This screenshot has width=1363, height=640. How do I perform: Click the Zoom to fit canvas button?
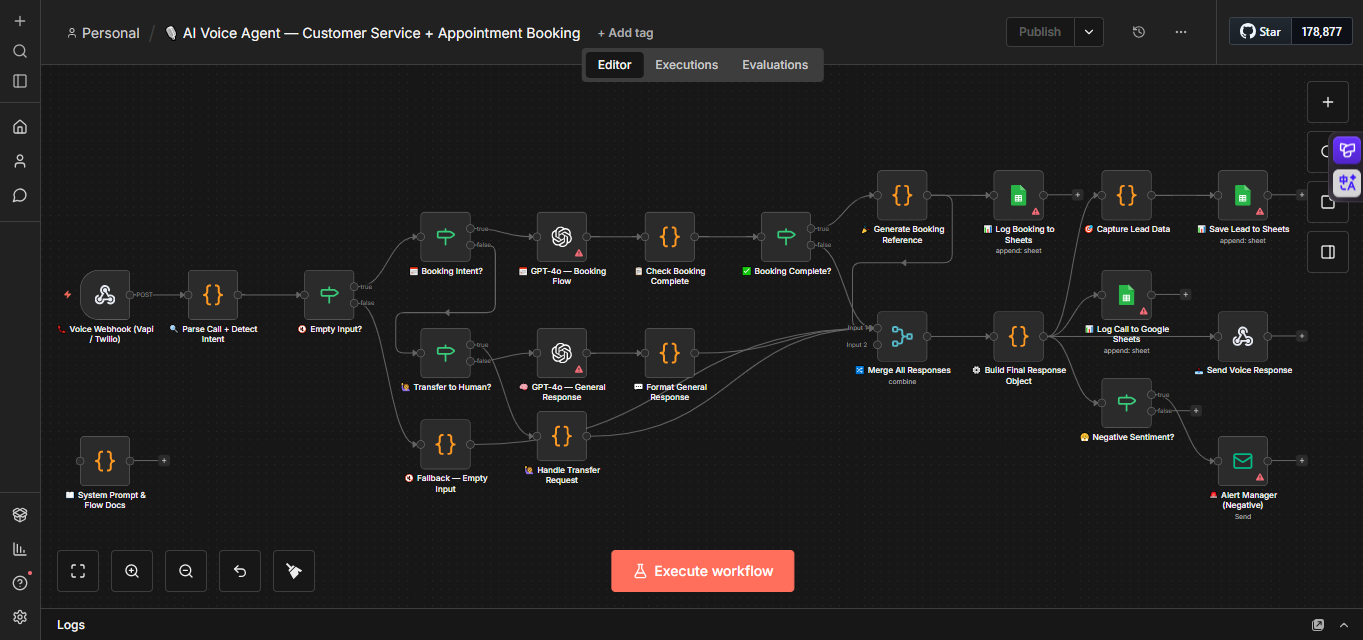pyautogui.click(x=78, y=571)
